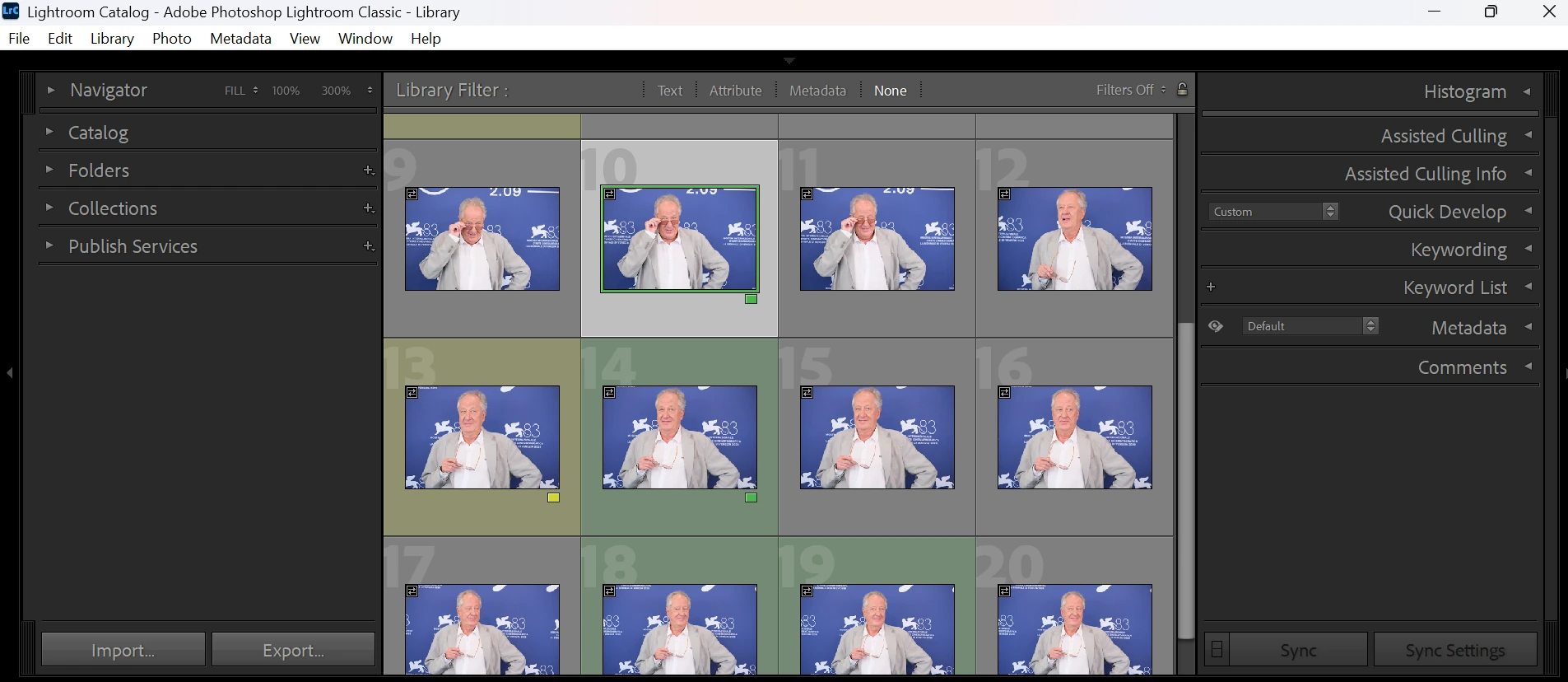Click the Import button
The height and width of the screenshot is (682, 1568).
[x=123, y=650]
